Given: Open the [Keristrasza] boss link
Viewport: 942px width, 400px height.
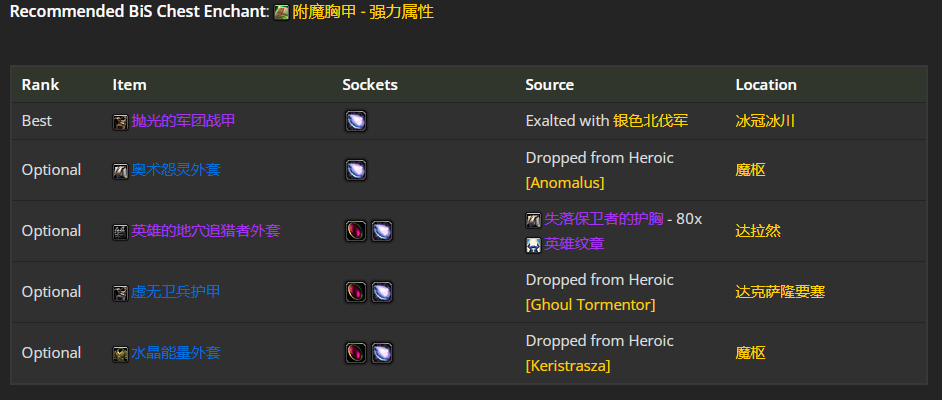Looking at the screenshot, I should click(568, 366).
